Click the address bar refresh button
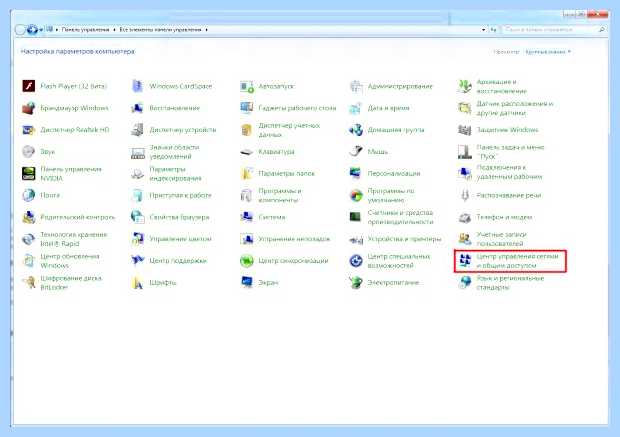620x437 pixels. pos(493,30)
